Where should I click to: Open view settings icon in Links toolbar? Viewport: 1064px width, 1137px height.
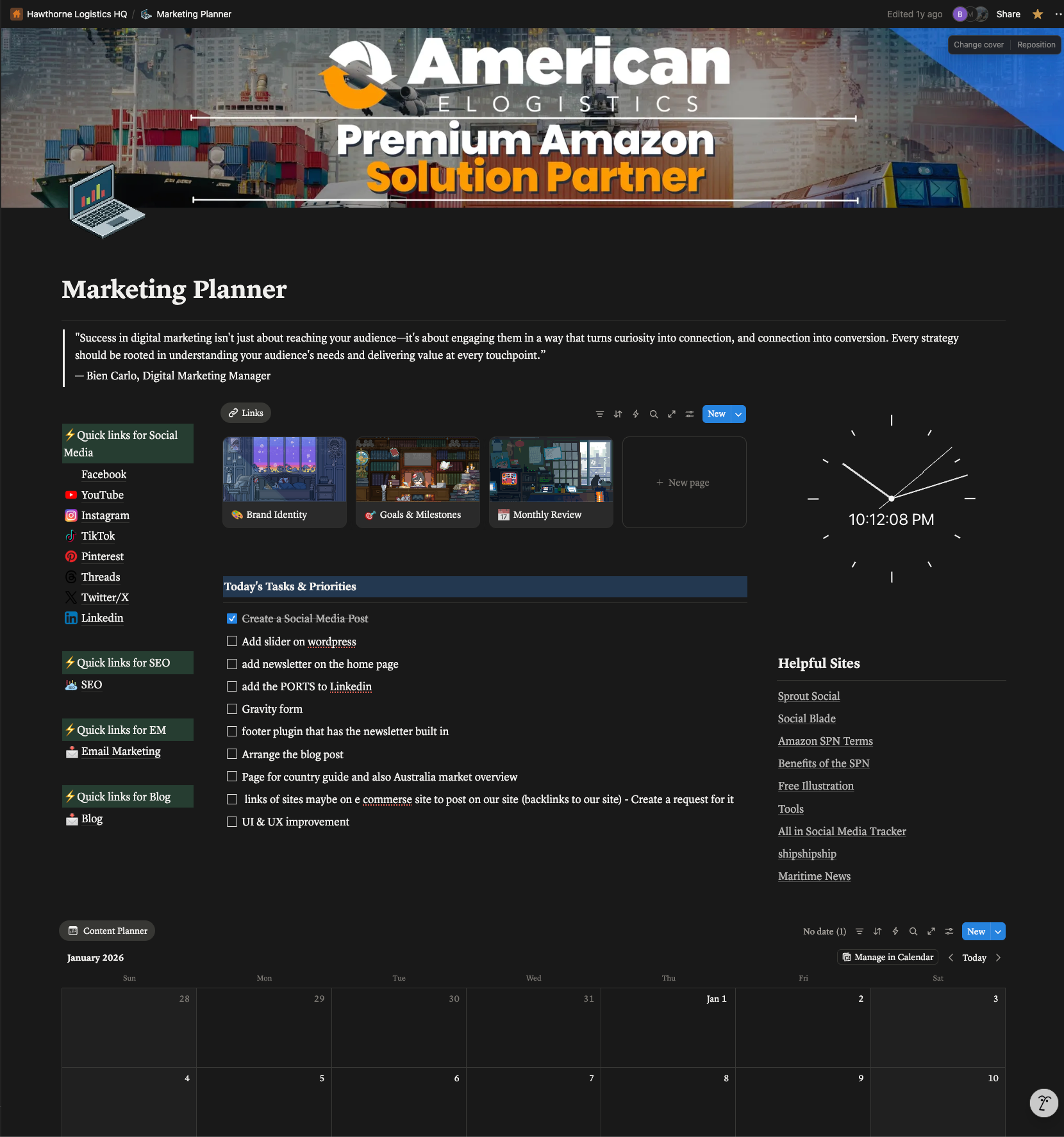[690, 414]
